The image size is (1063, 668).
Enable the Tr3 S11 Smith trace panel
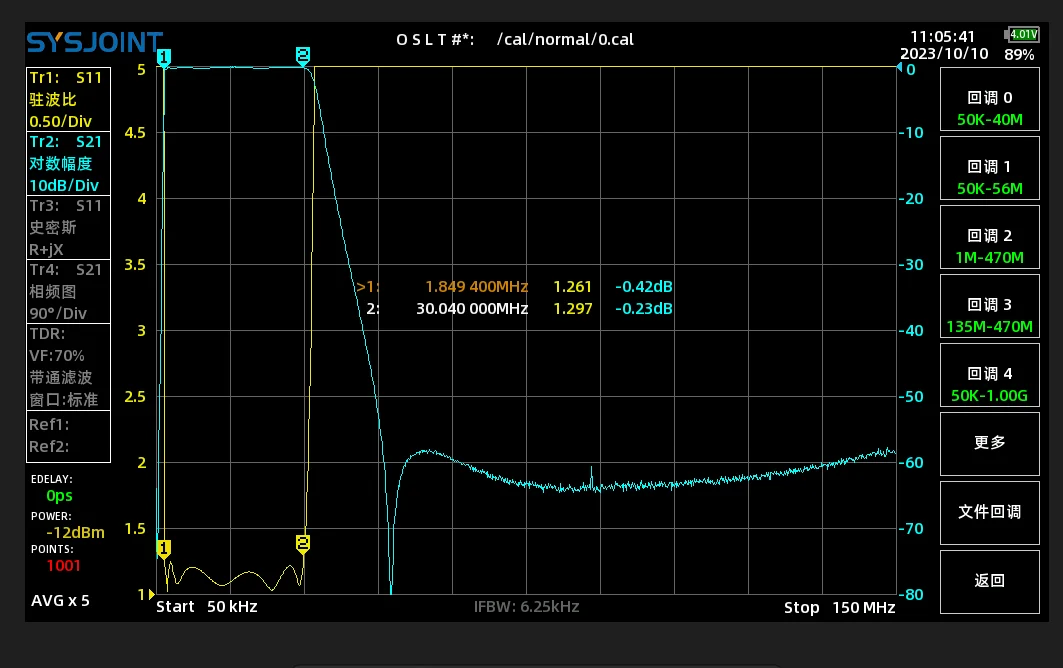tap(68, 227)
